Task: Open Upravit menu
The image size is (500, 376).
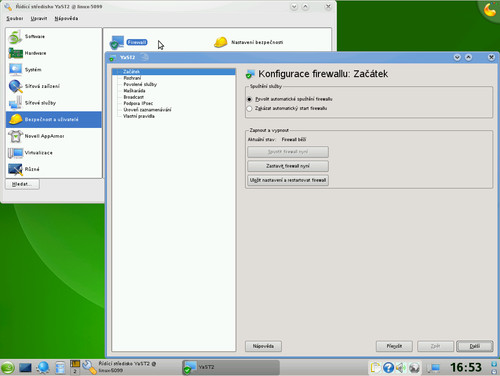Action: click(39, 18)
